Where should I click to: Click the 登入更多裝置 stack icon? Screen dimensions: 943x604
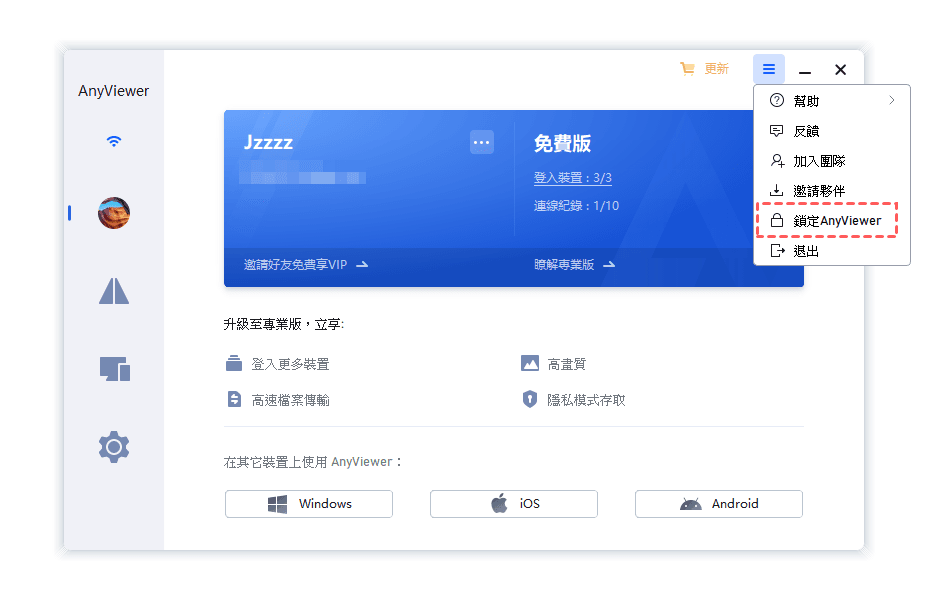click(234, 363)
